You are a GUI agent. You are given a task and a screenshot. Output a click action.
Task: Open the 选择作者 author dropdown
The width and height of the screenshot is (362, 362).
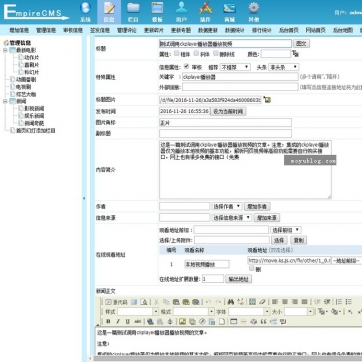click(227, 206)
